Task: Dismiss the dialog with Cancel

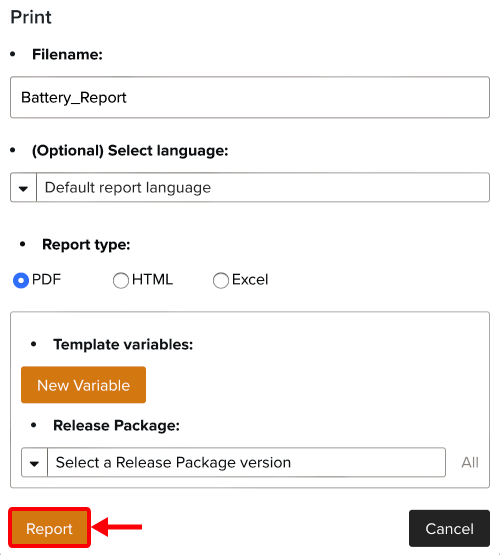Action: [449, 528]
